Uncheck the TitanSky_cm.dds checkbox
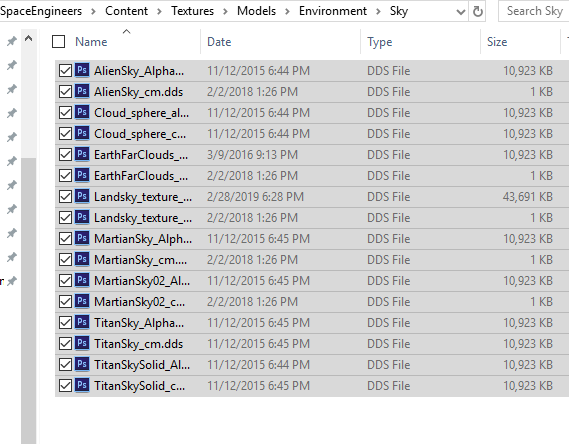Viewport: 569px width, 444px height. [65, 344]
